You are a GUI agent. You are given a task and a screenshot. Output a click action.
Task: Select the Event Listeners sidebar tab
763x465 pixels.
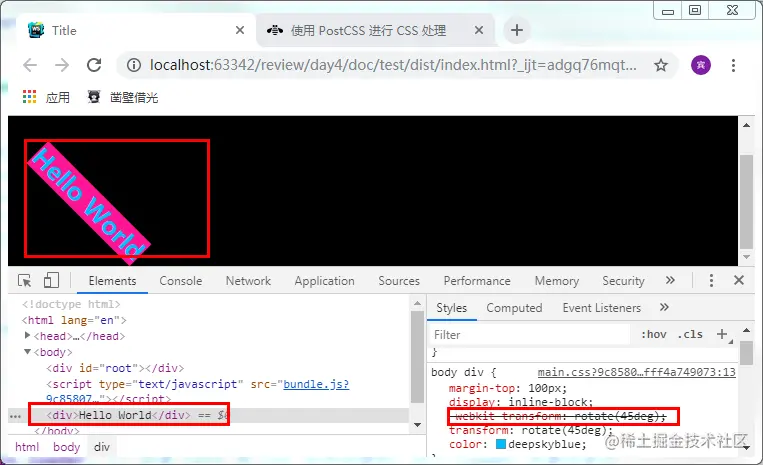pyautogui.click(x=602, y=308)
